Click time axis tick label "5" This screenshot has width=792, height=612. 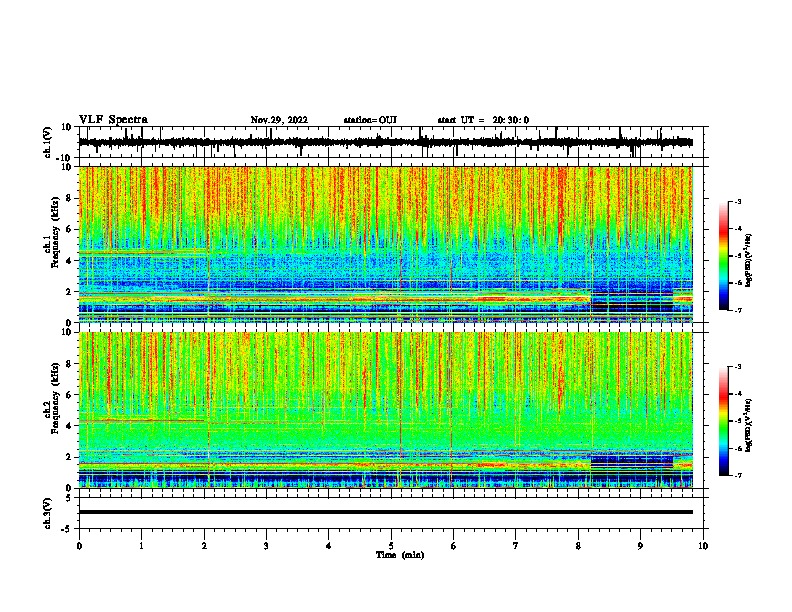391,546
